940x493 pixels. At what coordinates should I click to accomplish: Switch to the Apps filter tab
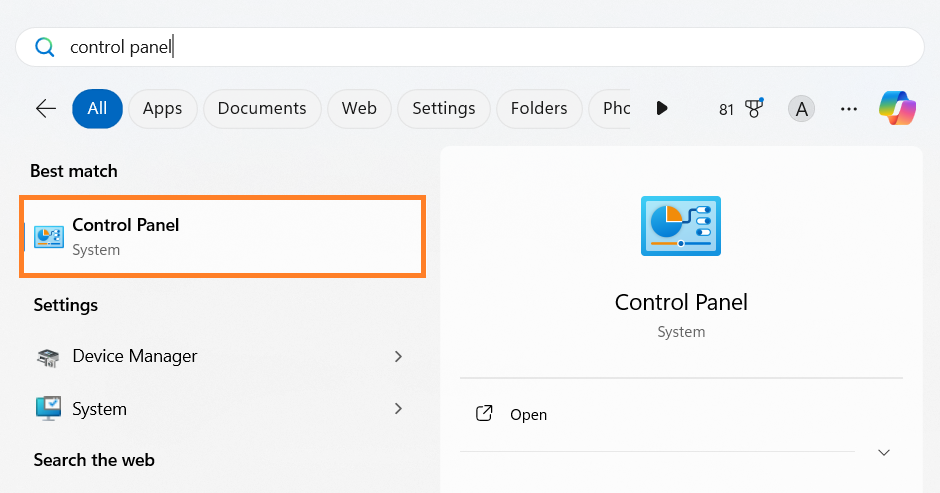pyautogui.click(x=162, y=108)
